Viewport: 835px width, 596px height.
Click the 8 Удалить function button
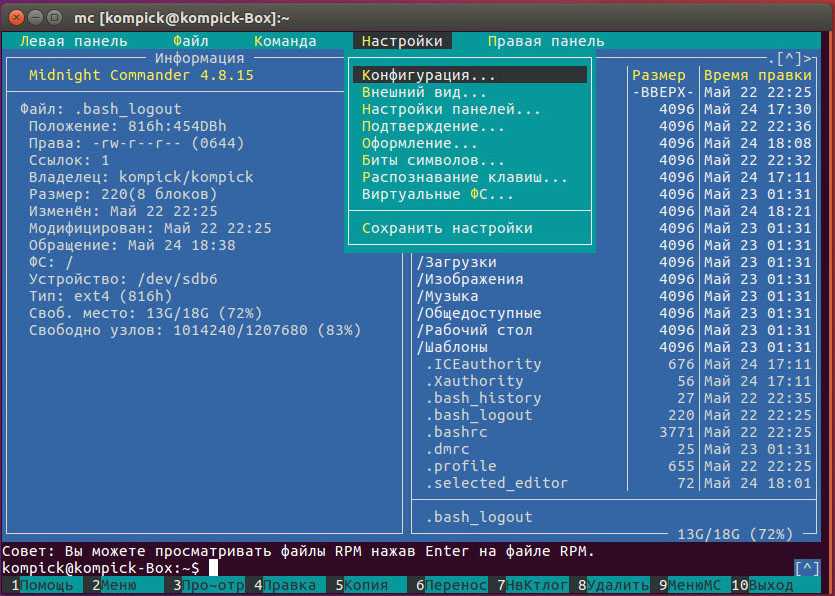[617, 584]
